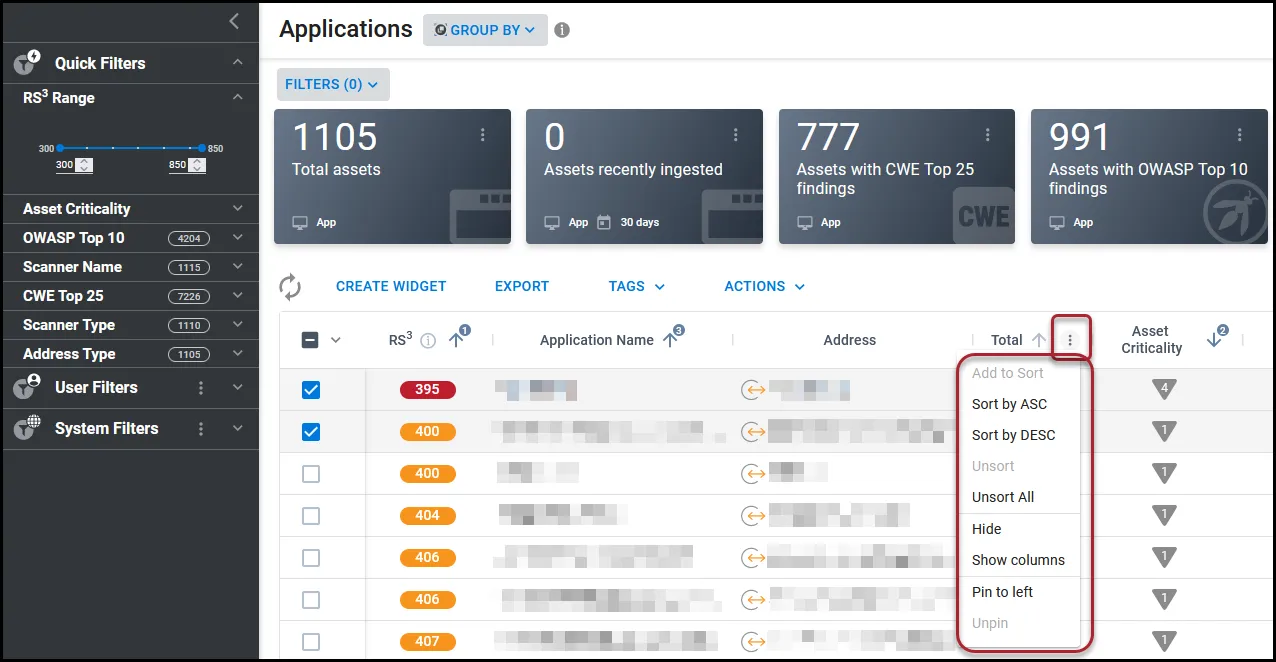Check the checkbox in the first 406 row
Viewport: 1276px width, 662px height.
click(x=311, y=558)
